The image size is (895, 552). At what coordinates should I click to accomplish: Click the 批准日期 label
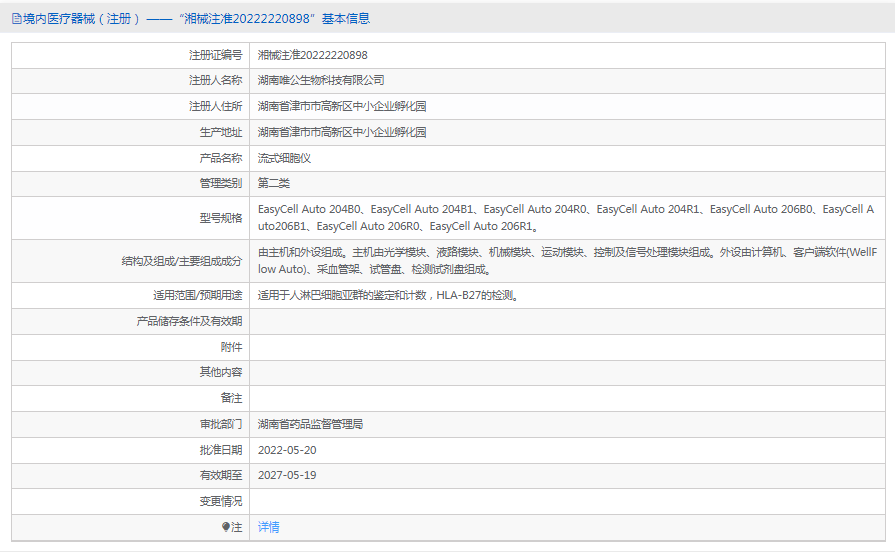point(221,450)
